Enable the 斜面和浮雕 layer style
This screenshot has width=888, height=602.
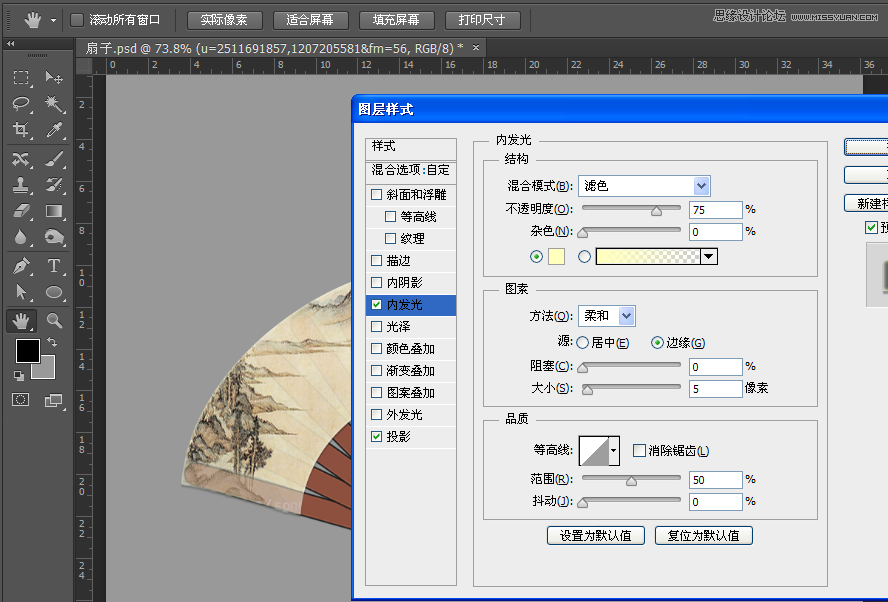(x=376, y=194)
